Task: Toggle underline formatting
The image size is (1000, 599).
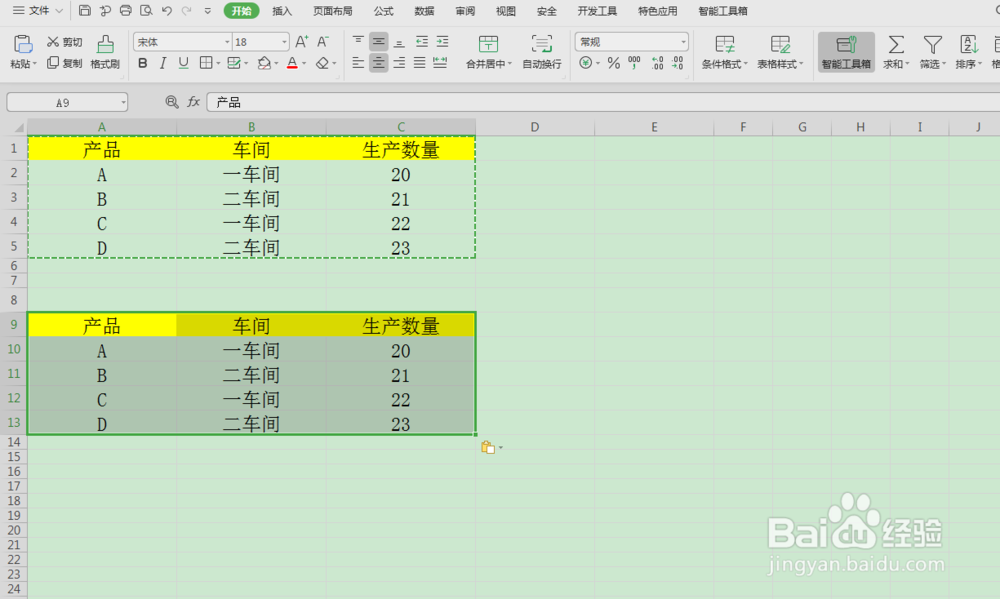Action: (x=184, y=63)
